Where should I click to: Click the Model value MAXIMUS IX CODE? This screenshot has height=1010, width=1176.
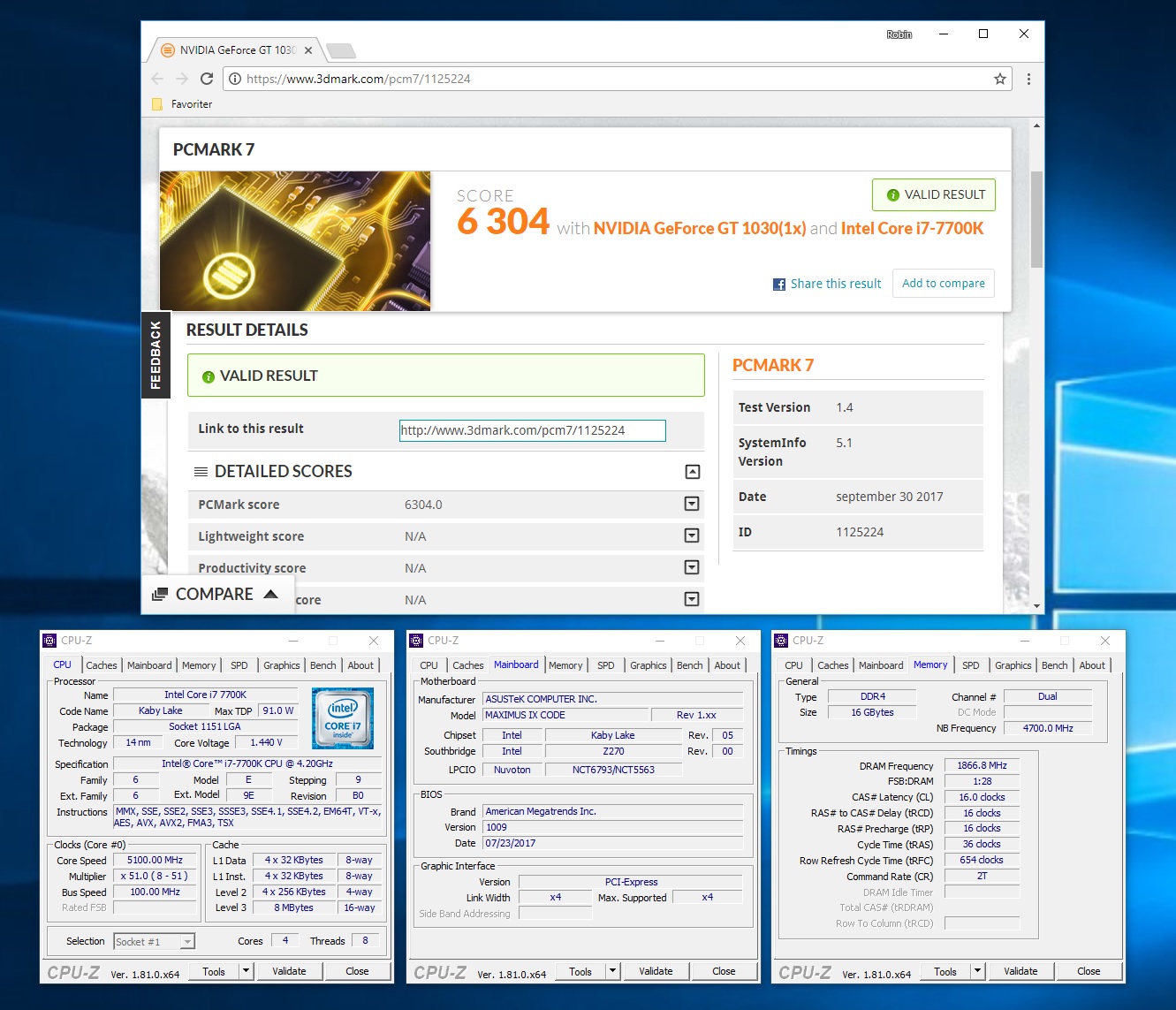click(565, 715)
